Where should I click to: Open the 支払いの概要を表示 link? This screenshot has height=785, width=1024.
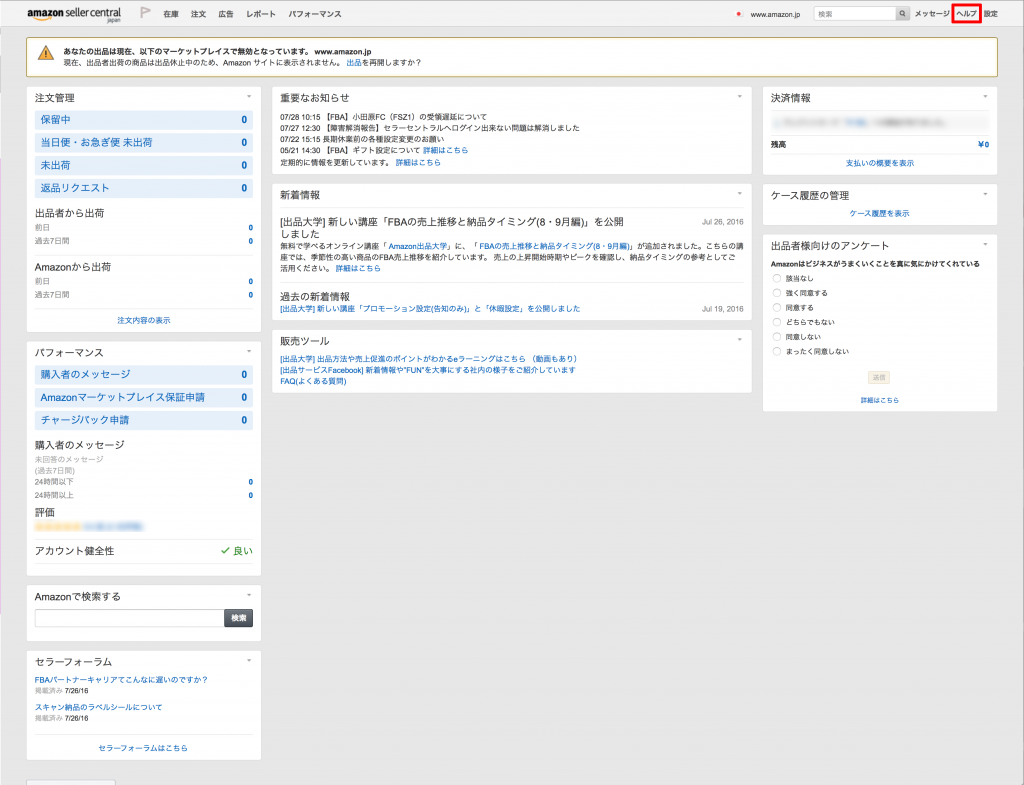click(880, 163)
